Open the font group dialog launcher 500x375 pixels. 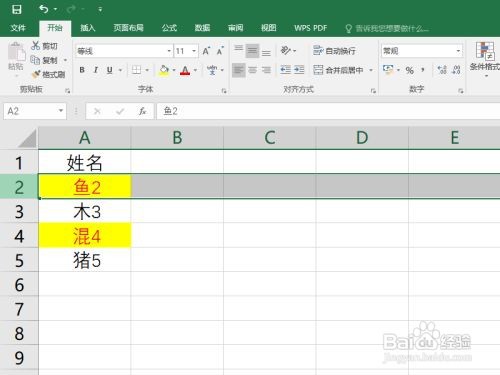224,91
